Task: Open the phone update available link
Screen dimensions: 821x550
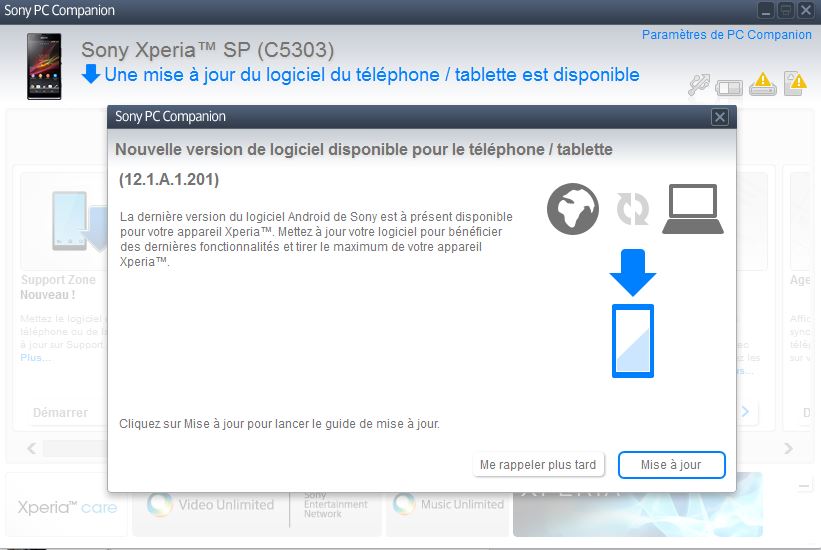Action: coord(372,75)
